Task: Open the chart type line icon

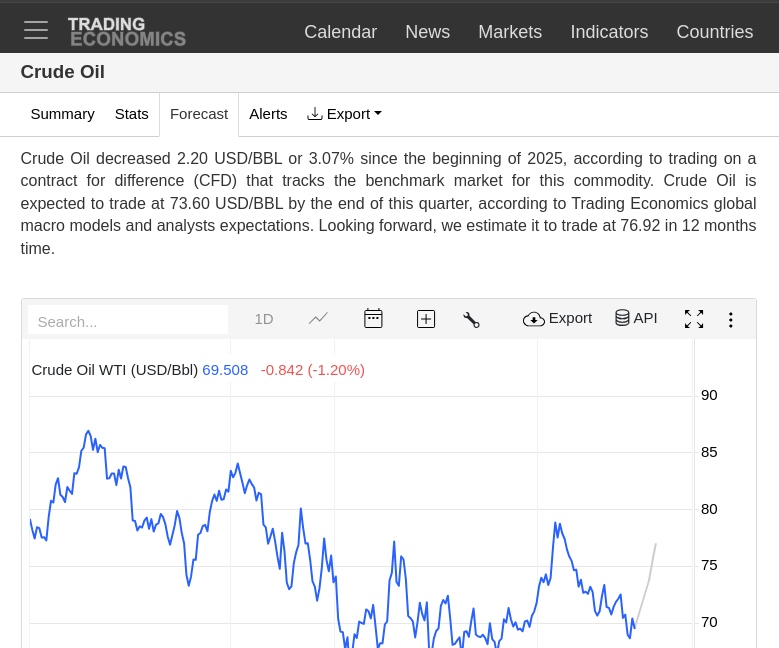Action: click(318, 319)
